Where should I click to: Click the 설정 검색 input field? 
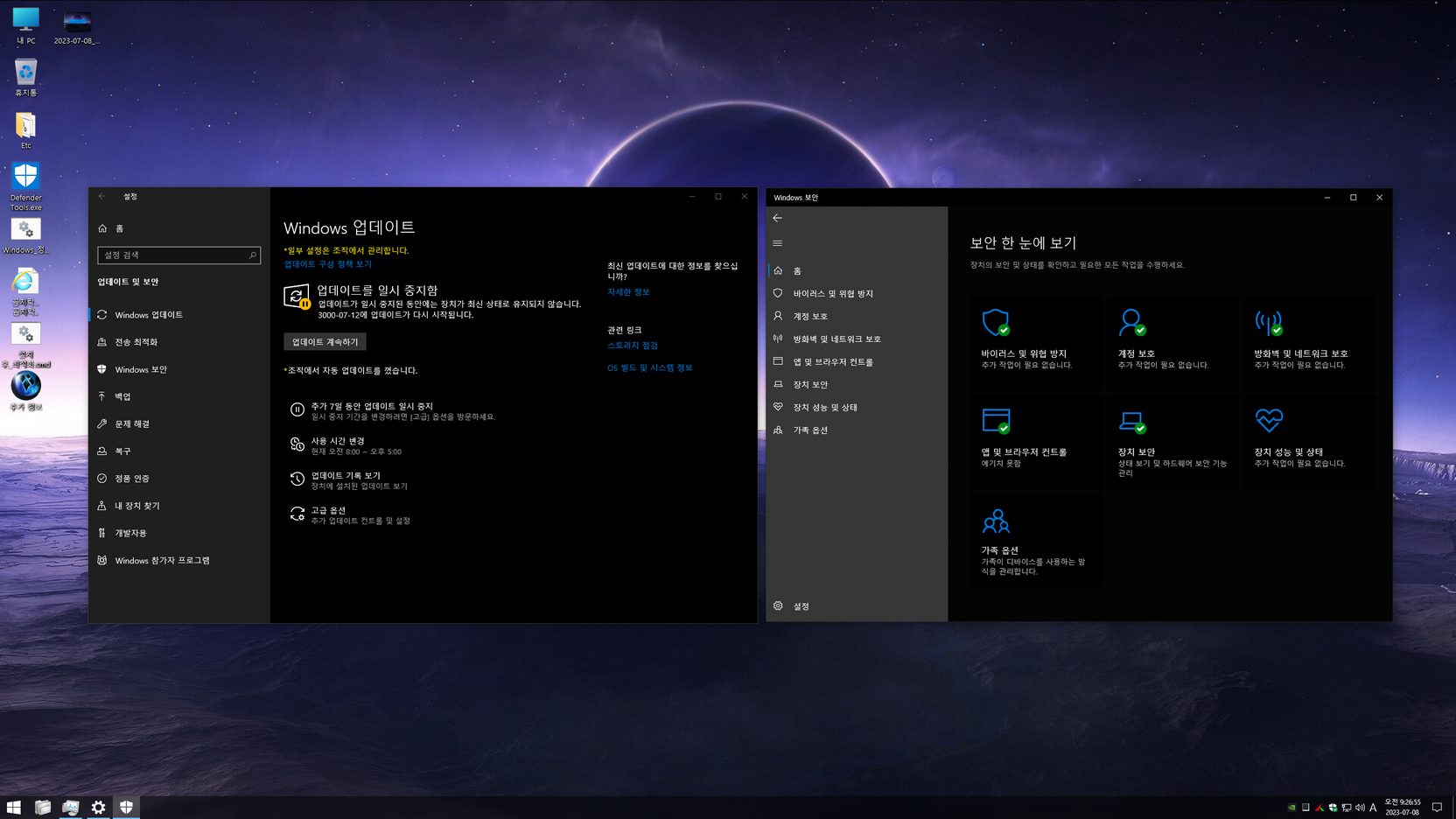(x=178, y=255)
